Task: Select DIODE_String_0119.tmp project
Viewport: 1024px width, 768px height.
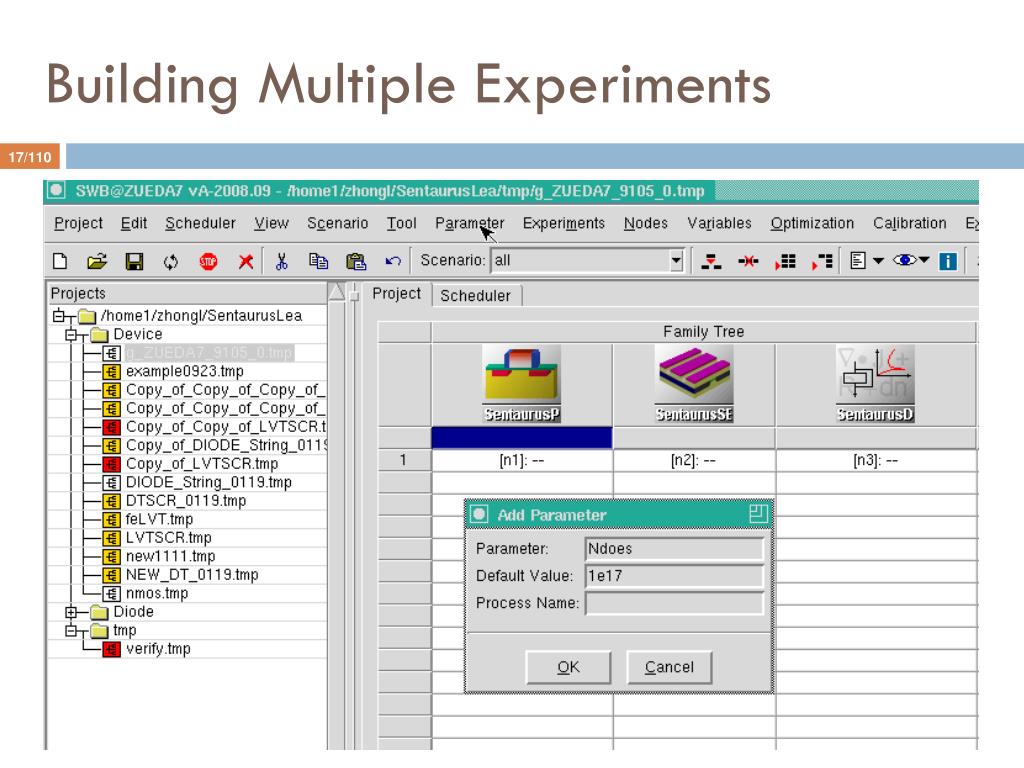Action: [x=208, y=483]
